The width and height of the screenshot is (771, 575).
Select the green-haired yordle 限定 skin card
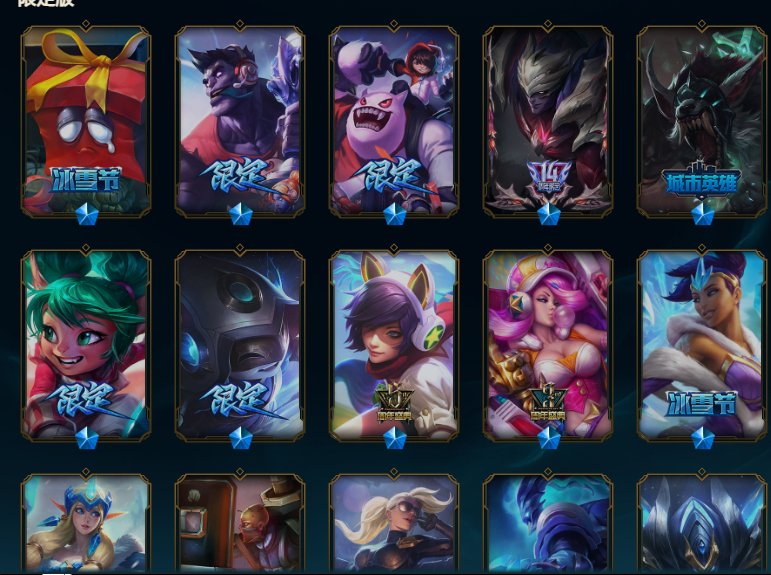pyautogui.click(x=86, y=345)
